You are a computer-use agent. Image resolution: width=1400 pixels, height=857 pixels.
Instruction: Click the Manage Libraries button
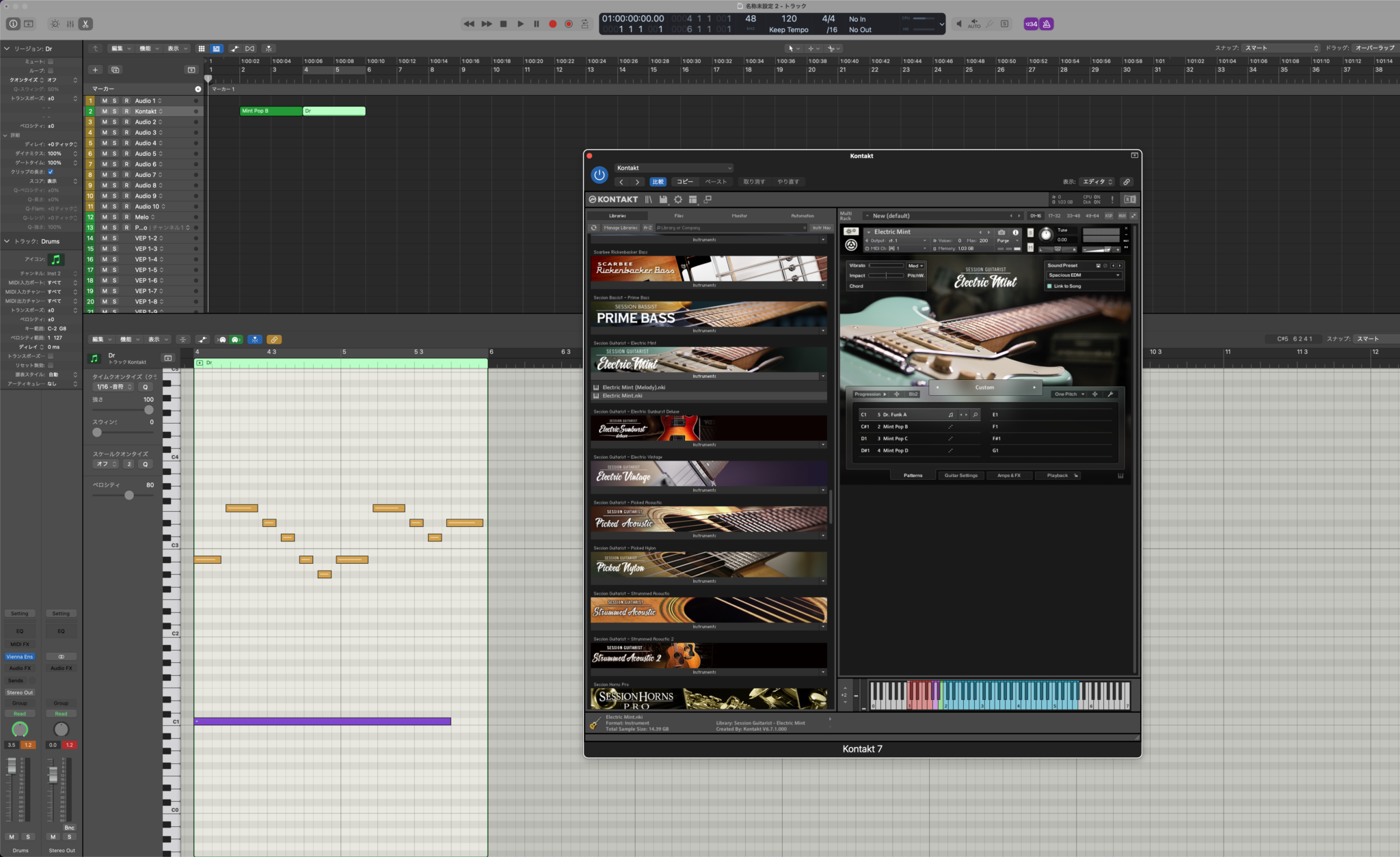621,228
